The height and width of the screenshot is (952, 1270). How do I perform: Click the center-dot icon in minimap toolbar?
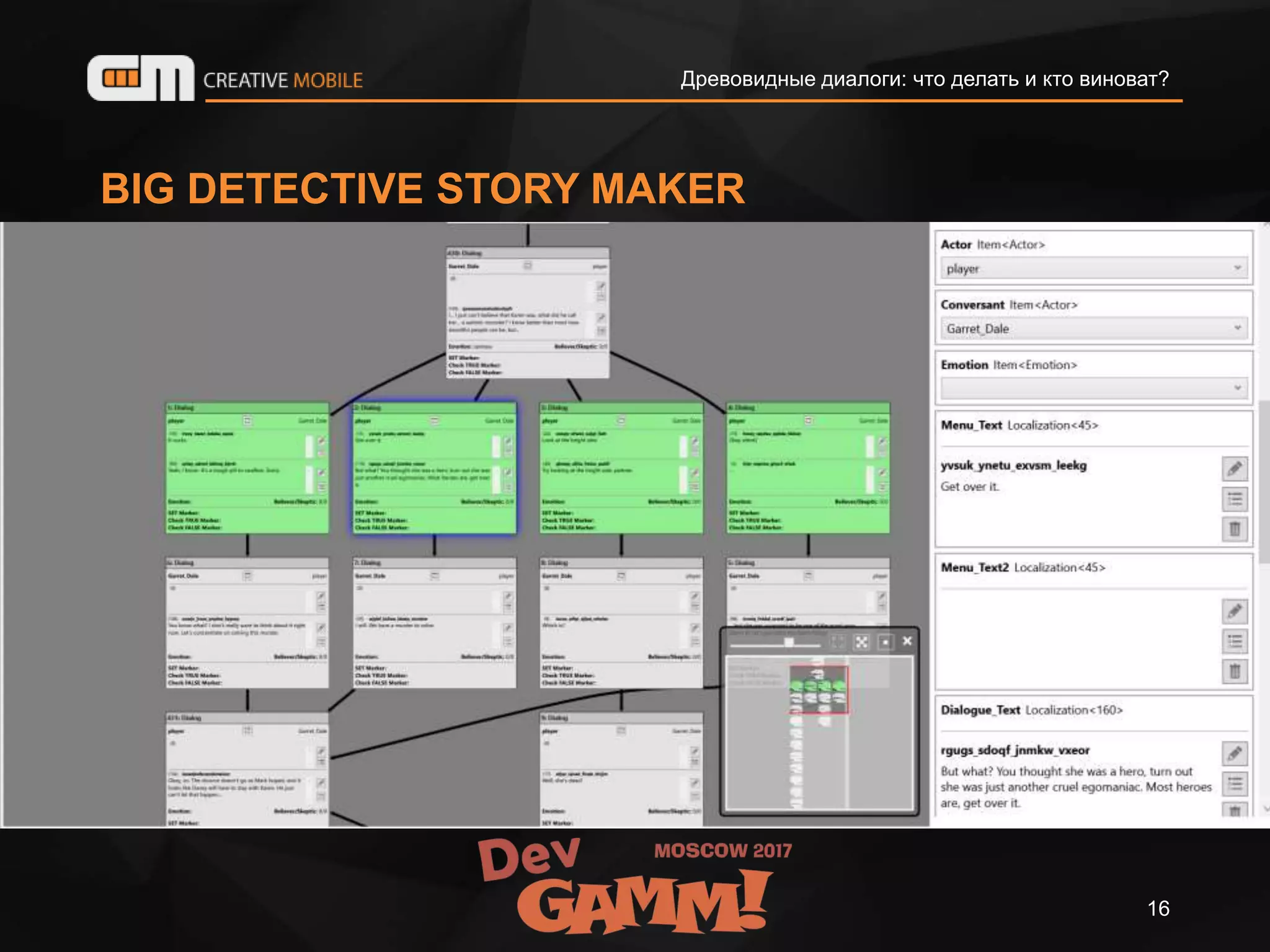pos(885,642)
